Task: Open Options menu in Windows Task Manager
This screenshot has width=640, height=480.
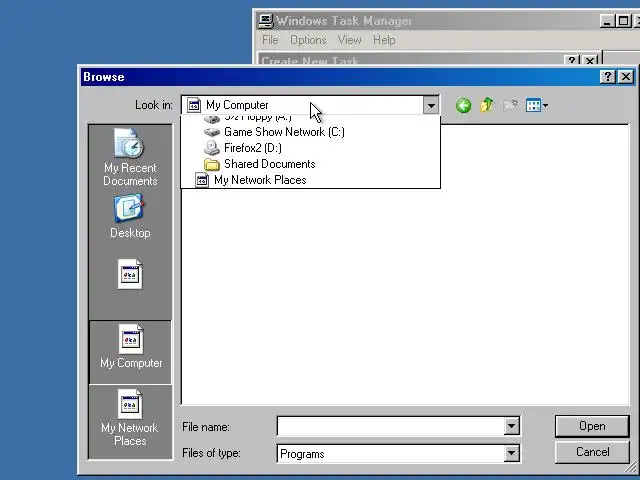Action: (308, 40)
